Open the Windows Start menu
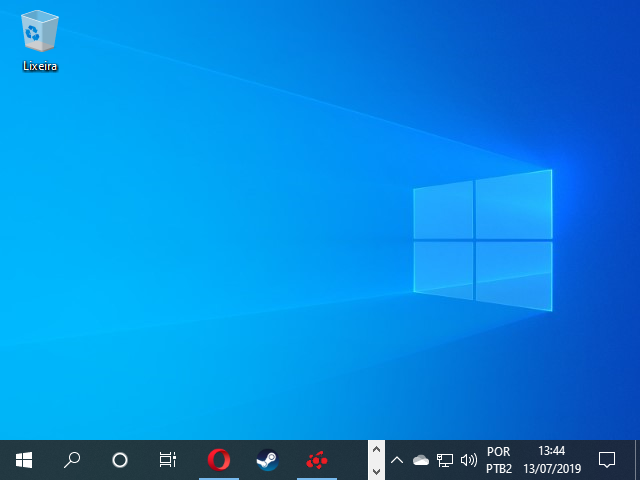 click(24, 460)
